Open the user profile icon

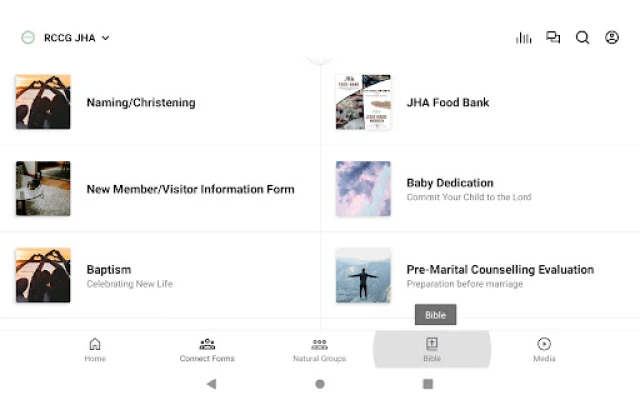pos(612,38)
